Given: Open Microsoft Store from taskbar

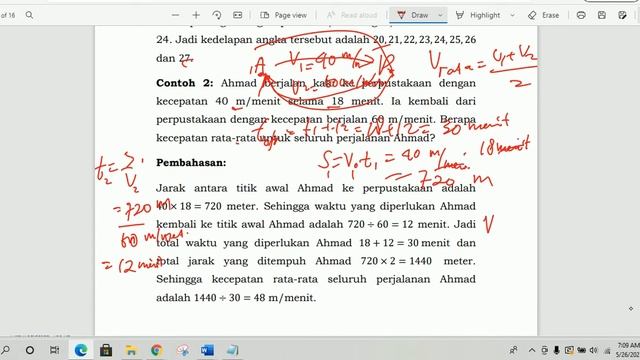Looking at the screenshot, I should (106, 350).
